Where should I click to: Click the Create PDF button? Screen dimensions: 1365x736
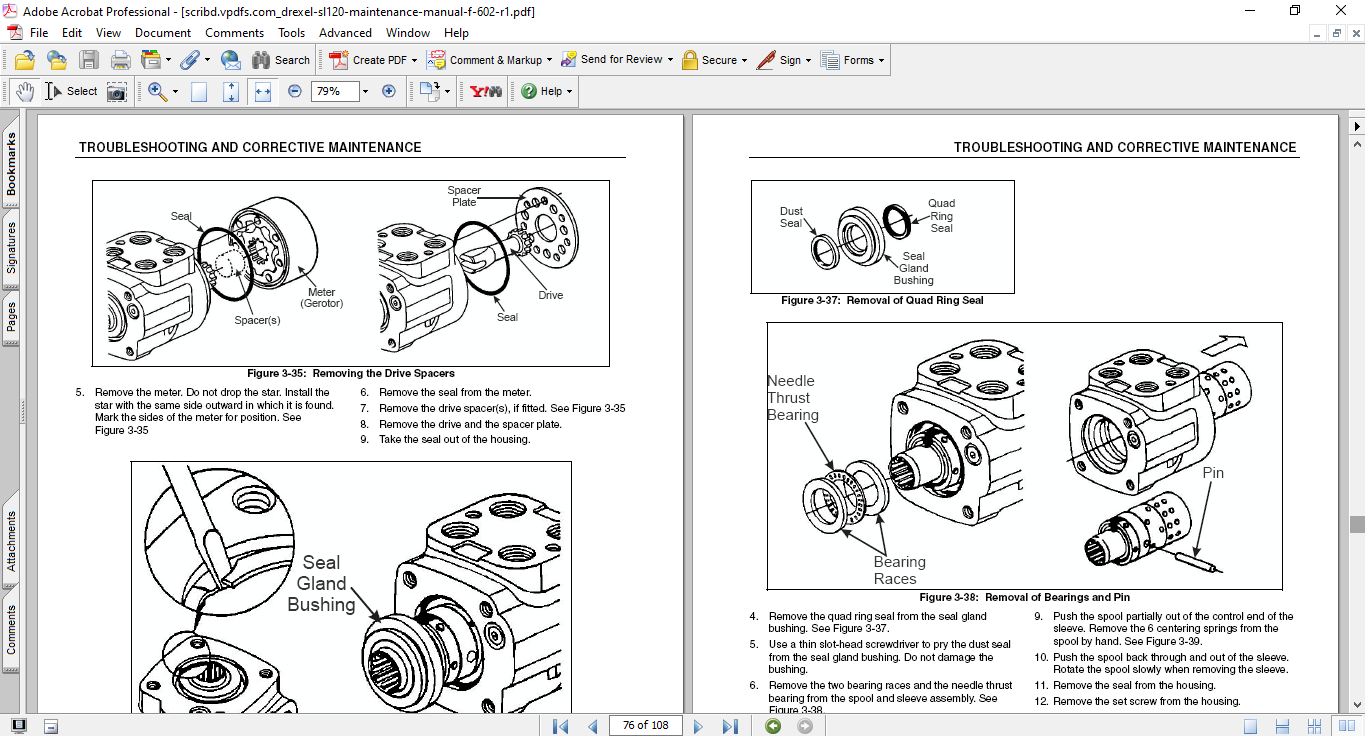370,60
